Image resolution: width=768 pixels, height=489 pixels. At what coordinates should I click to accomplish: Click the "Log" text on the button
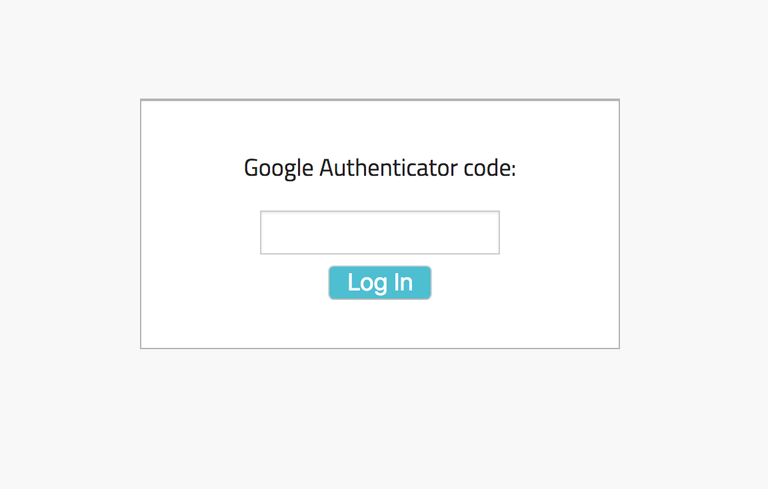click(x=367, y=283)
